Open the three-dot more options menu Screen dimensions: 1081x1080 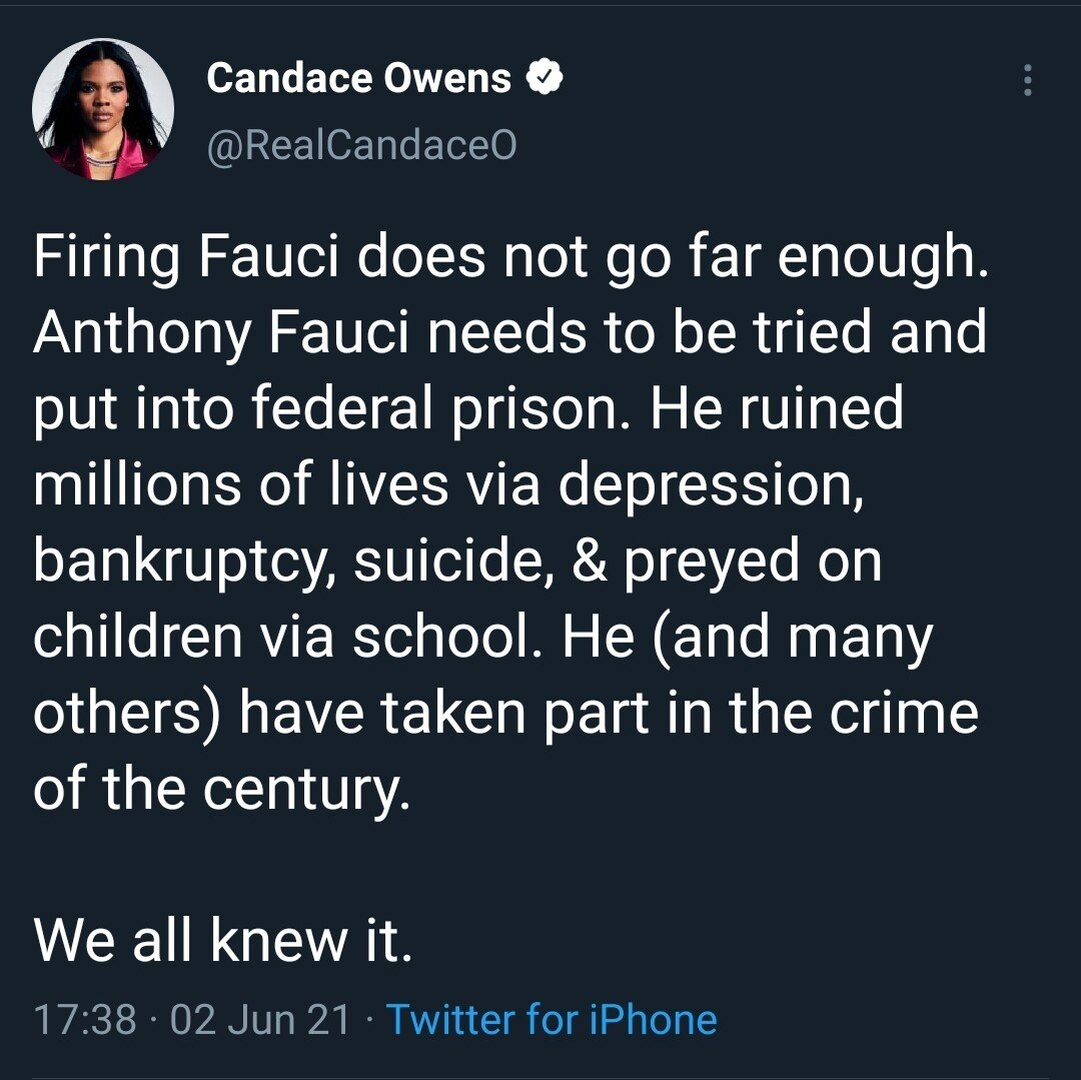coord(1027,80)
